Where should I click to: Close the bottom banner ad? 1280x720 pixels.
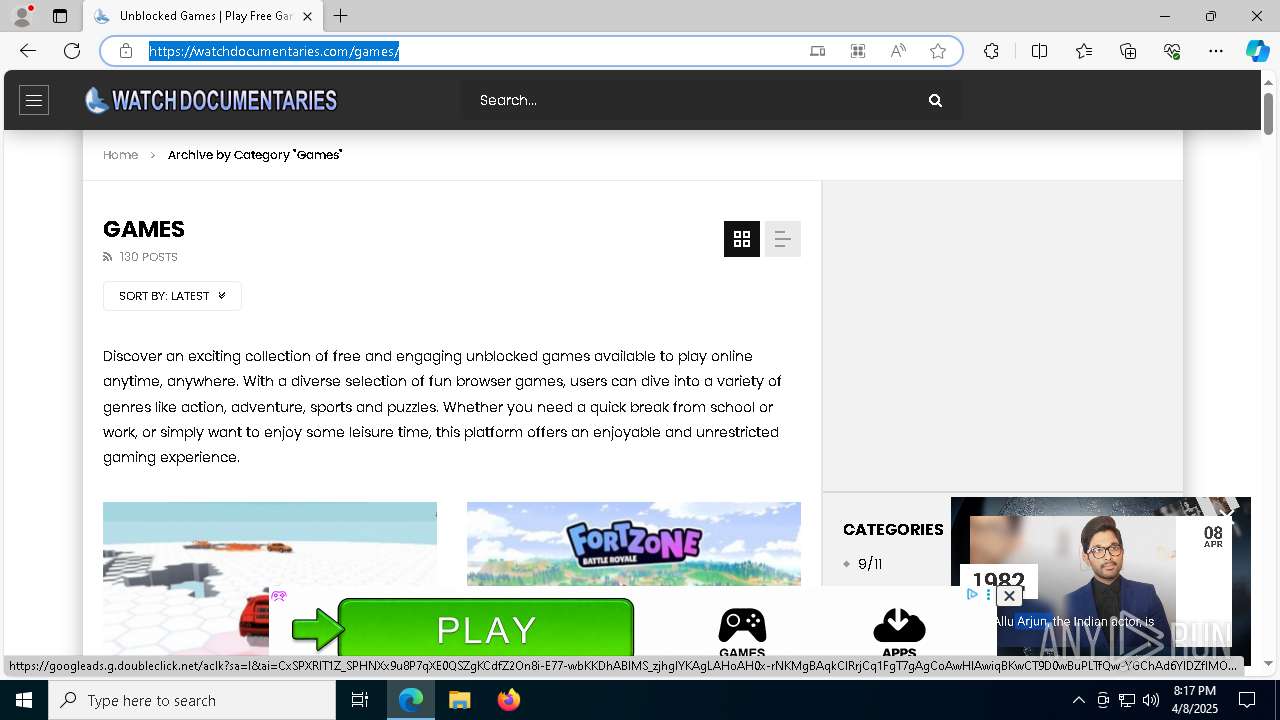1009,596
